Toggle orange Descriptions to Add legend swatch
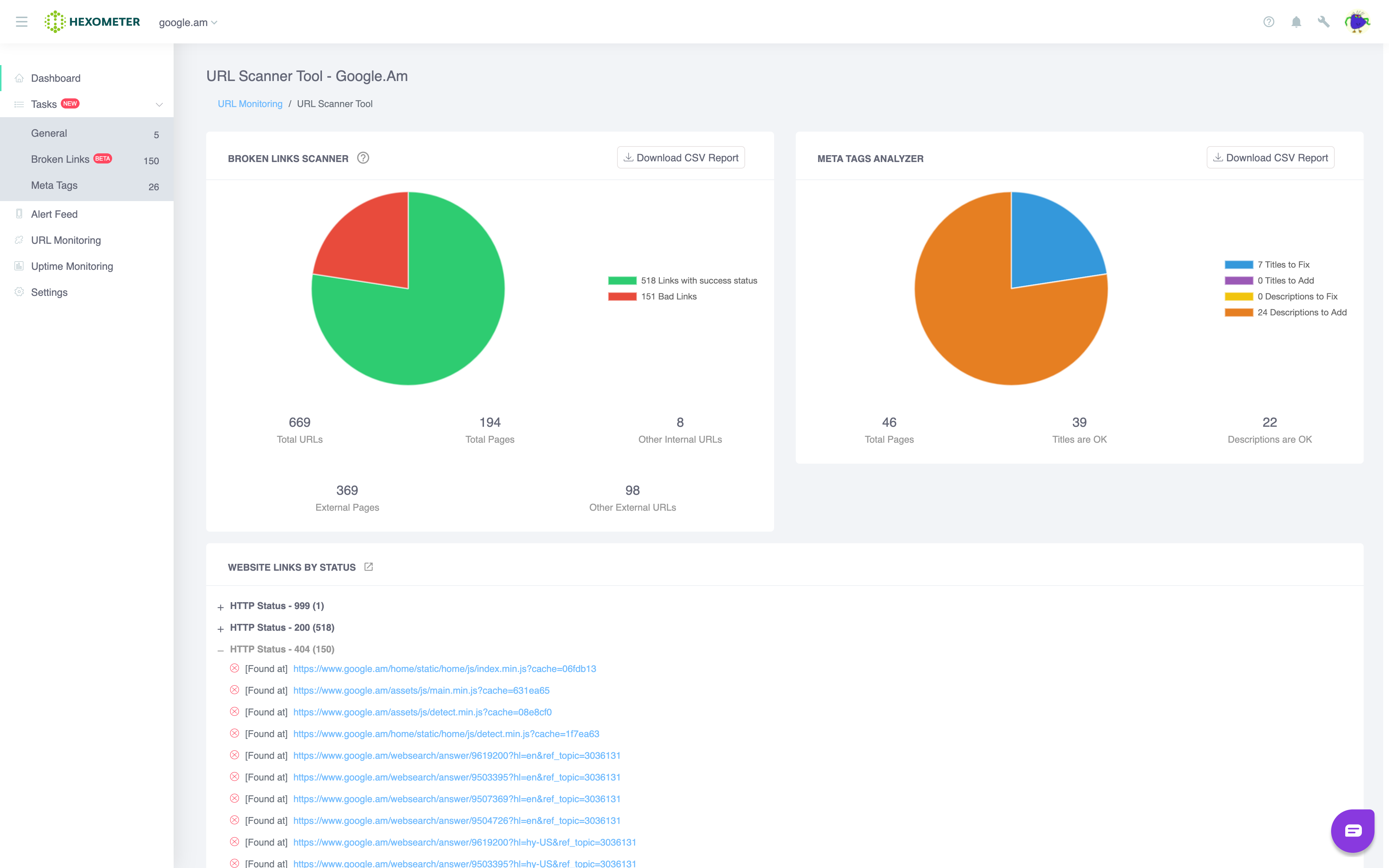This screenshot has width=1389, height=868. (x=1239, y=312)
